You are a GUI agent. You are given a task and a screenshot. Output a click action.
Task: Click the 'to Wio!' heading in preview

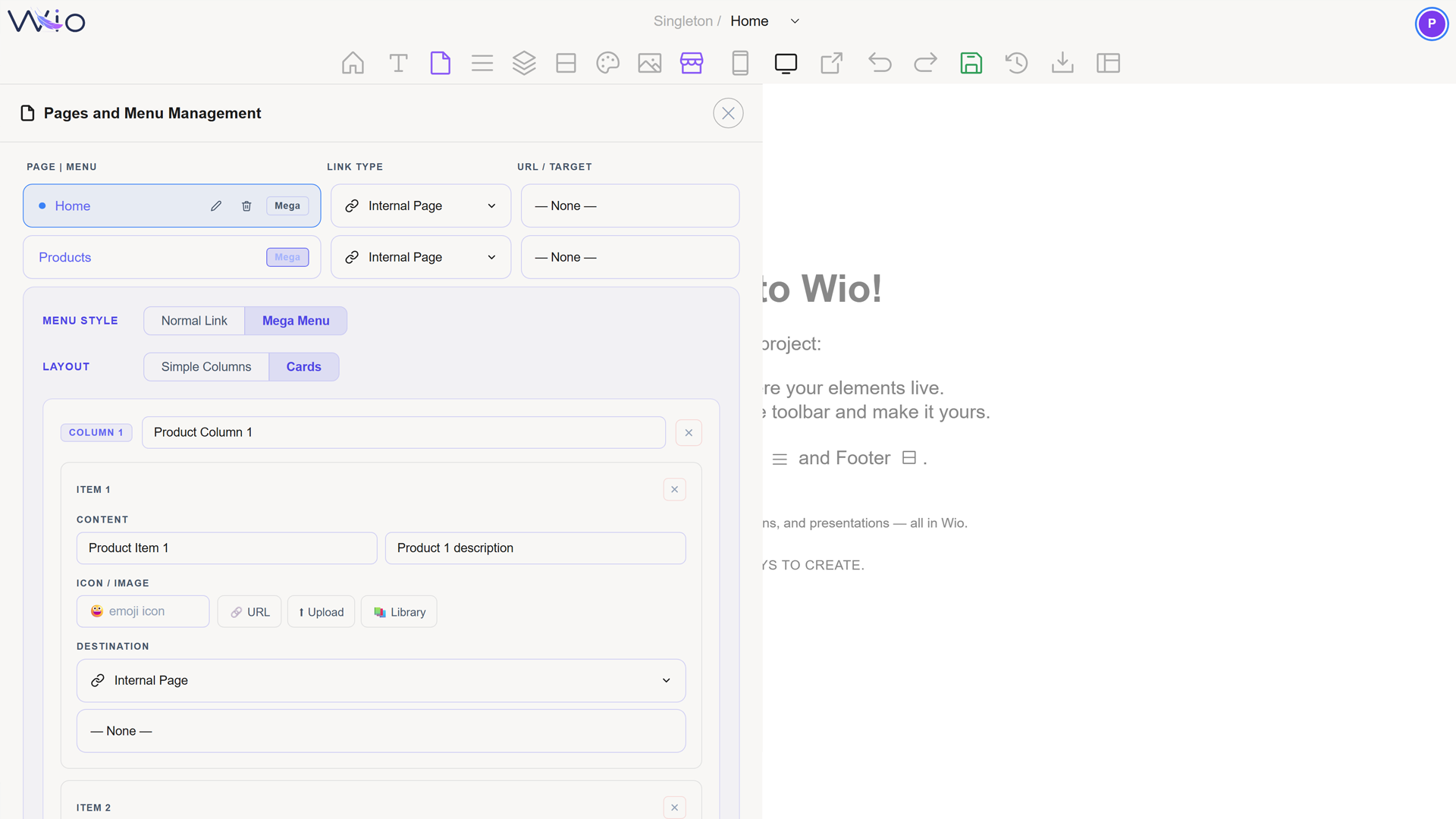[822, 289]
